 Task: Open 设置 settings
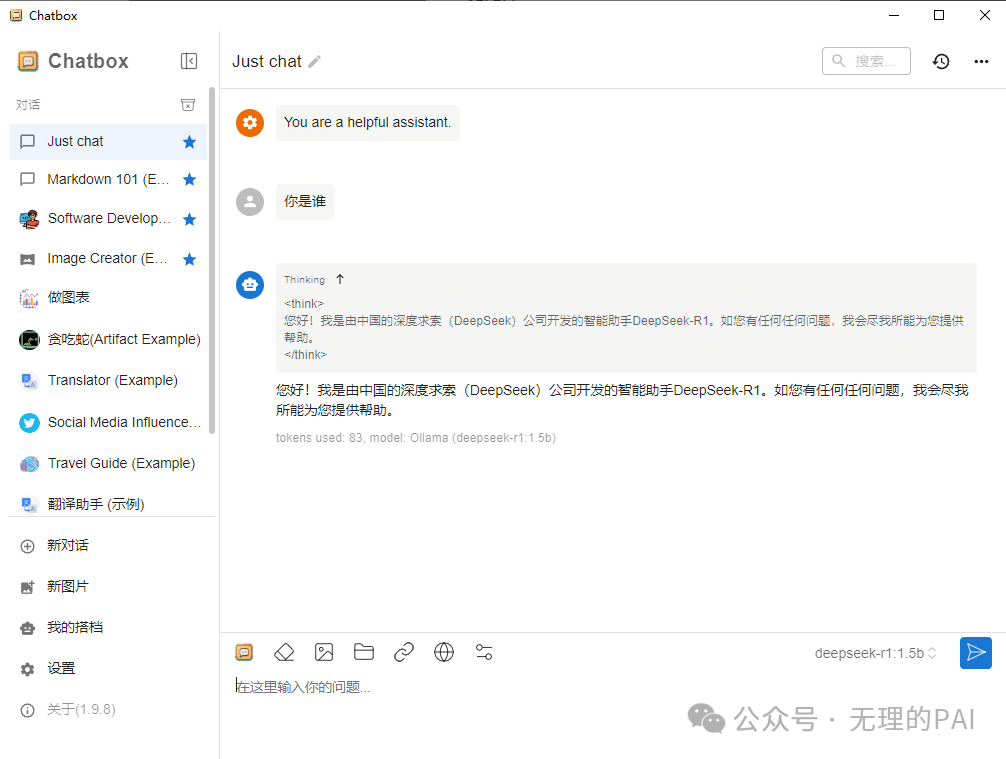(108, 669)
